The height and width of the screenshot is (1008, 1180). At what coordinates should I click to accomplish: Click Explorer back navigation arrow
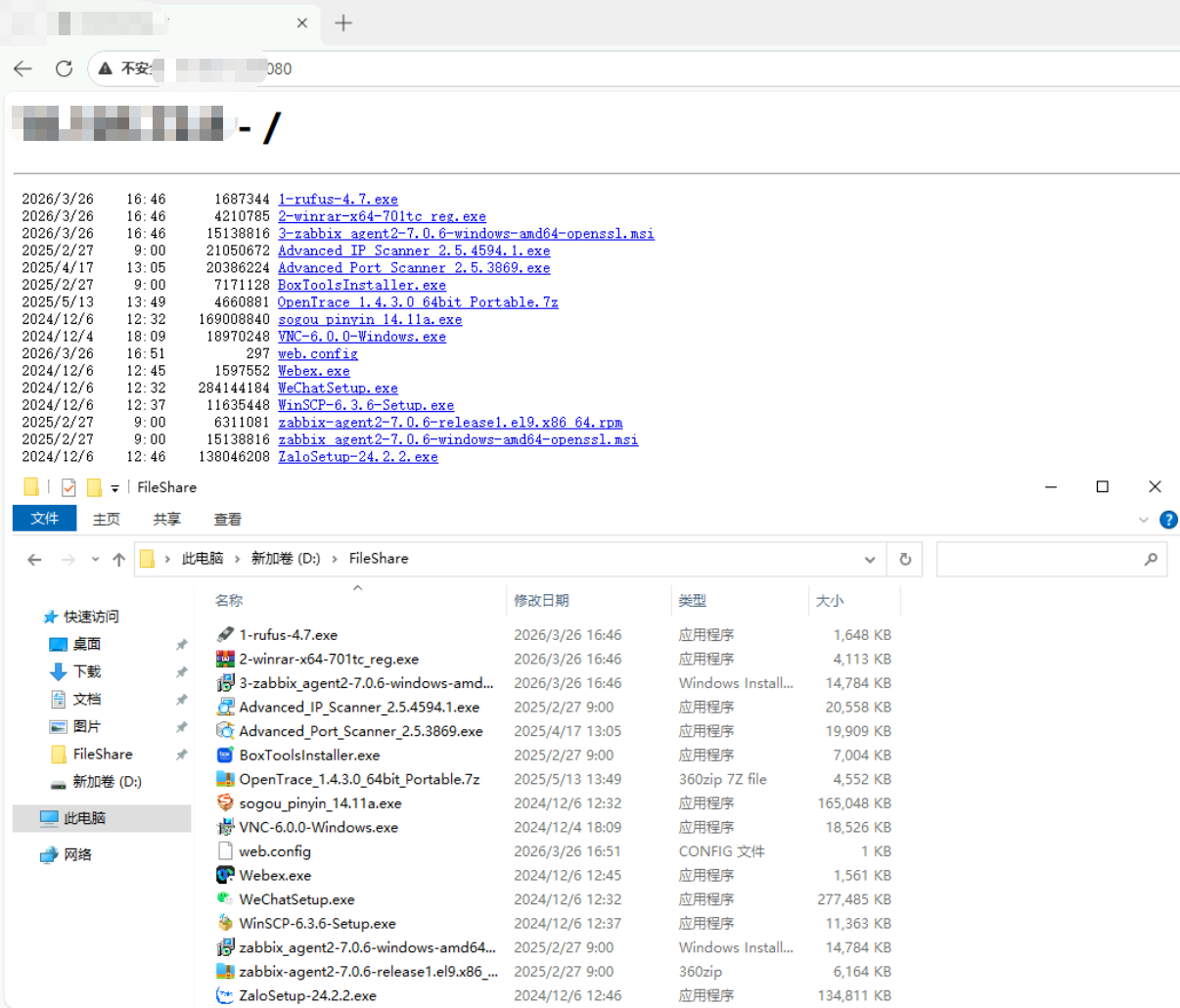(34, 560)
